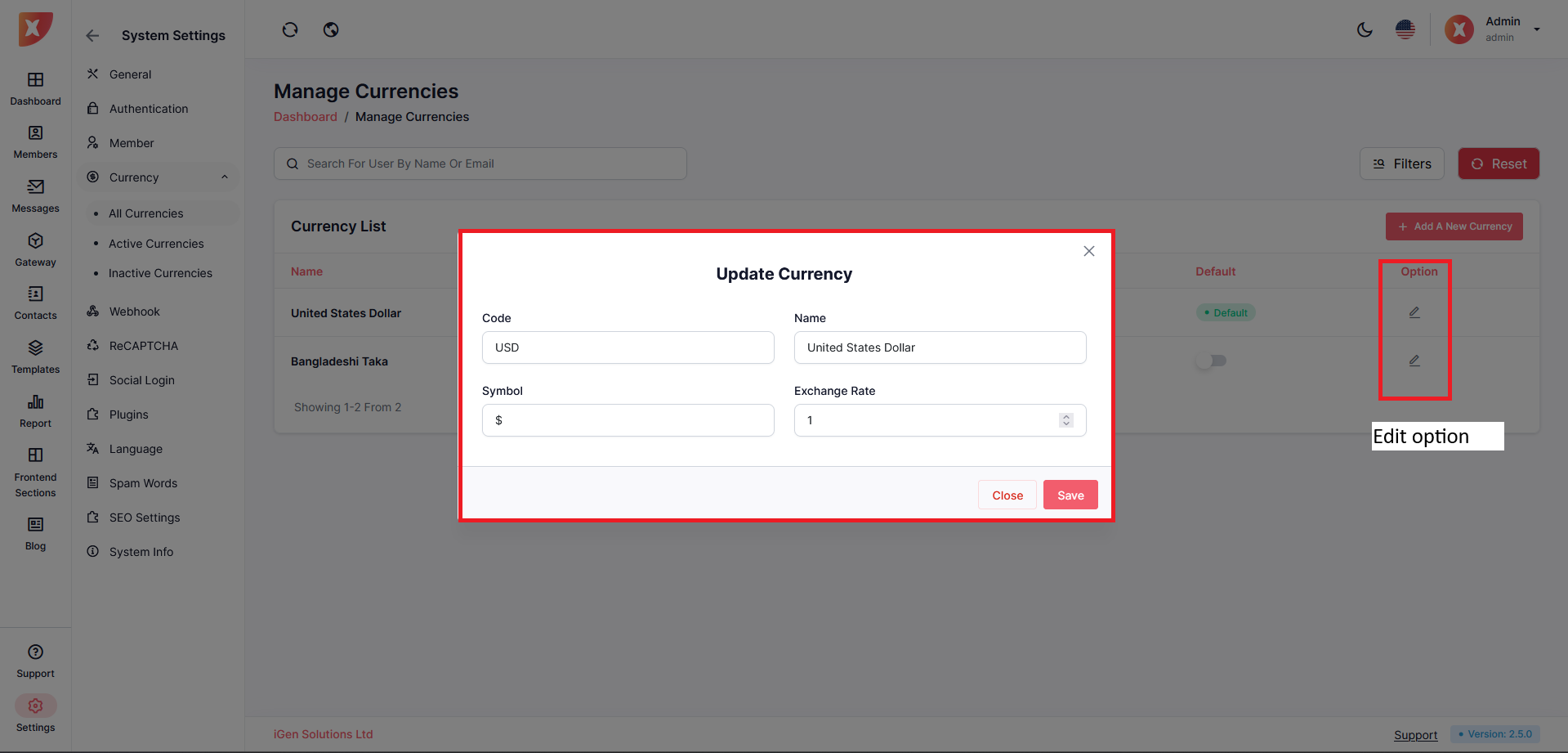Dismiss the Update Currency dialog with X
The image size is (1568, 753).
point(1088,251)
